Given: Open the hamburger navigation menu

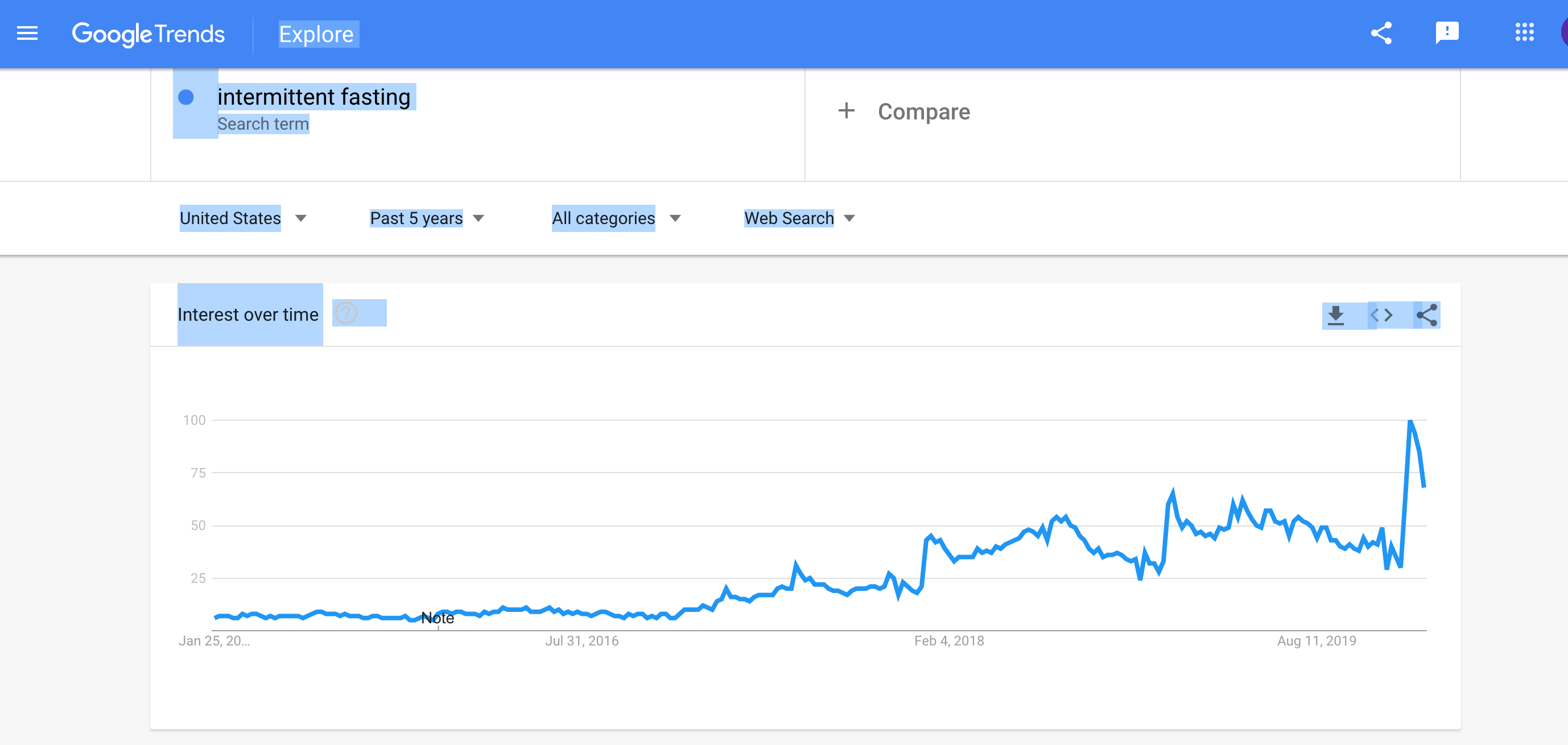Looking at the screenshot, I should coord(27,34).
